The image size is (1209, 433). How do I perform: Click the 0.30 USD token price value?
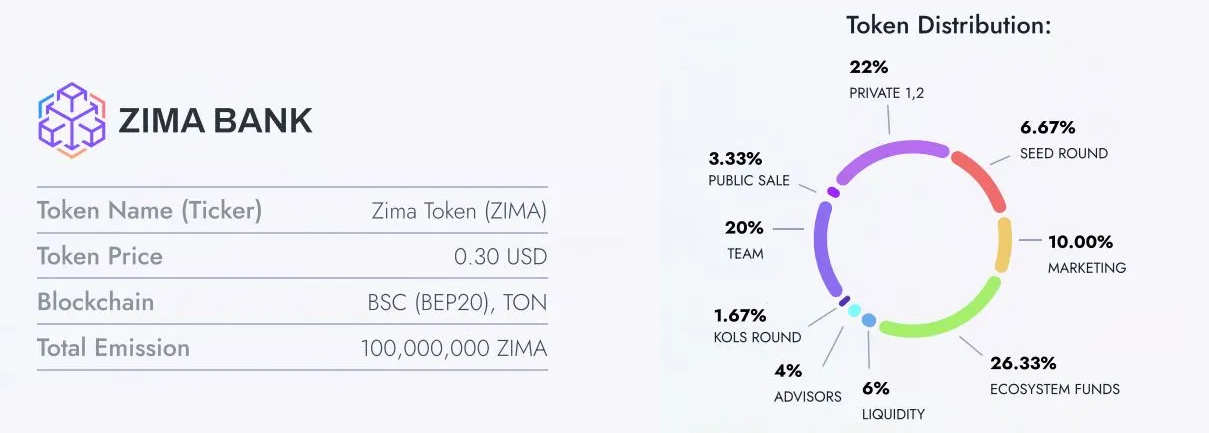(x=500, y=256)
